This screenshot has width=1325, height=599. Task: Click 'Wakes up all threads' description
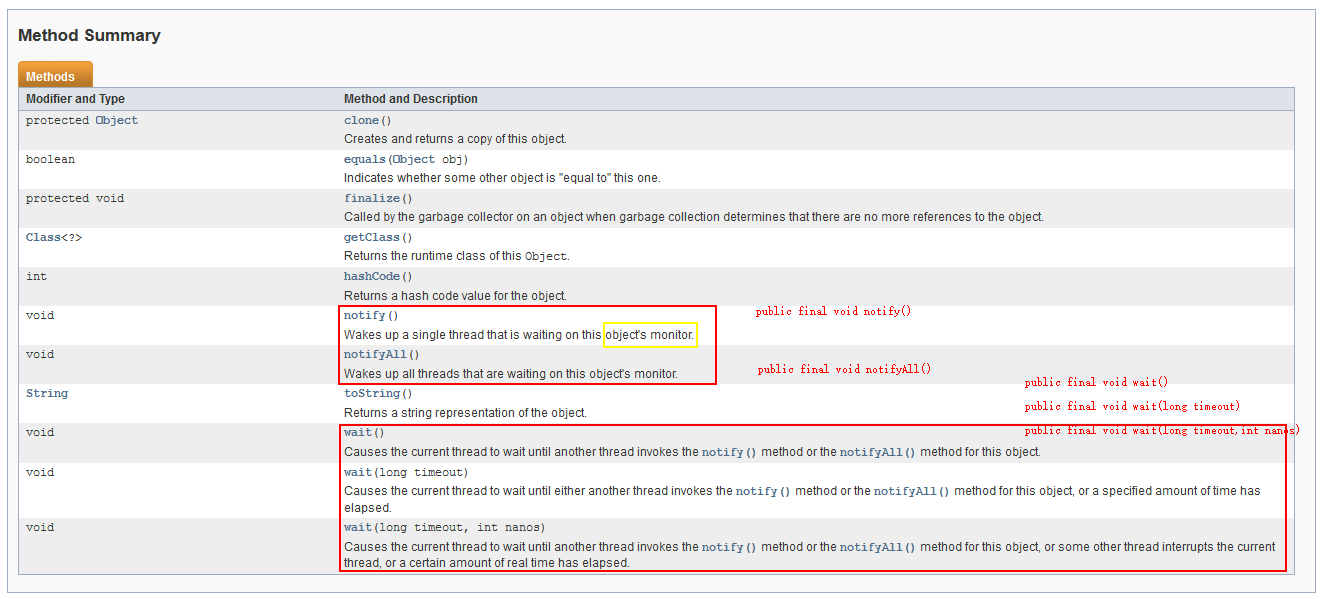[511, 373]
